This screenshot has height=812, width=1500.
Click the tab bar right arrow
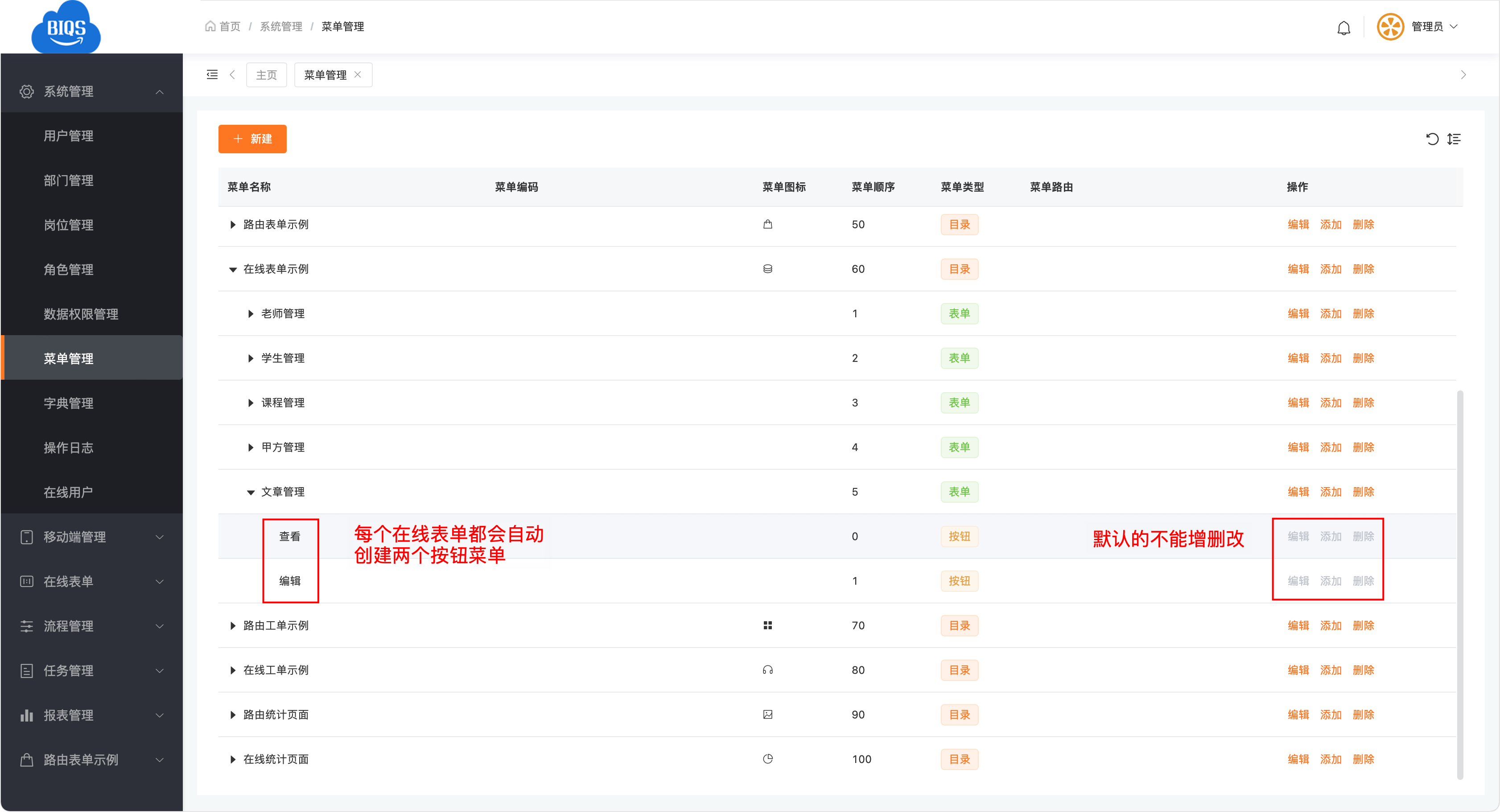(x=1463, y=74)
